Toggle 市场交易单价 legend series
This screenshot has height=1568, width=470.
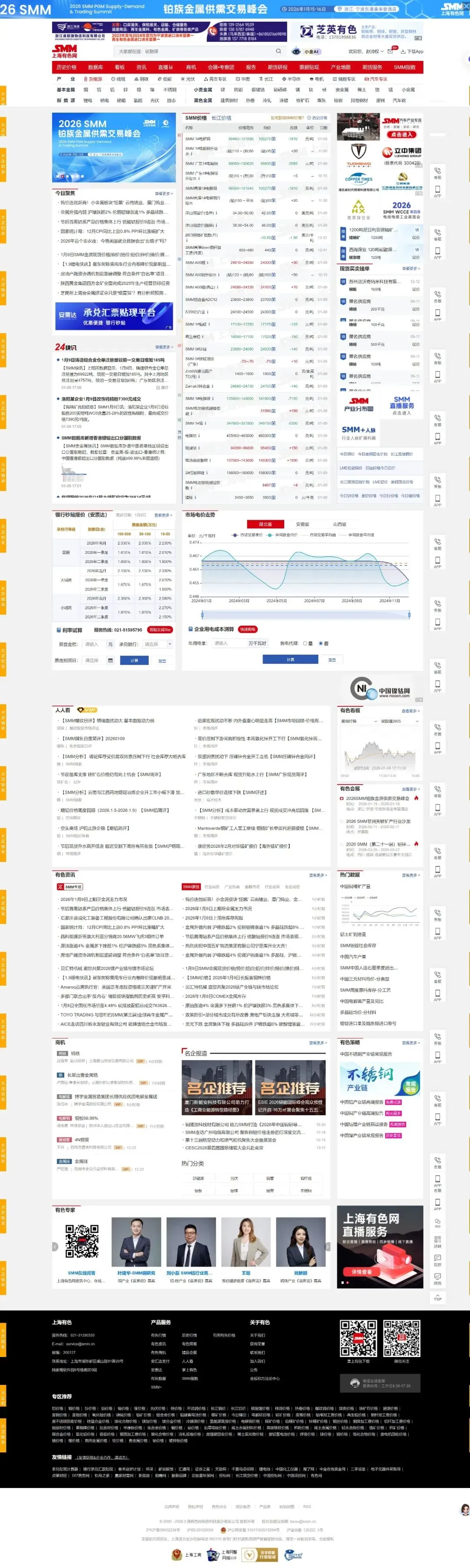coord(247,535)
